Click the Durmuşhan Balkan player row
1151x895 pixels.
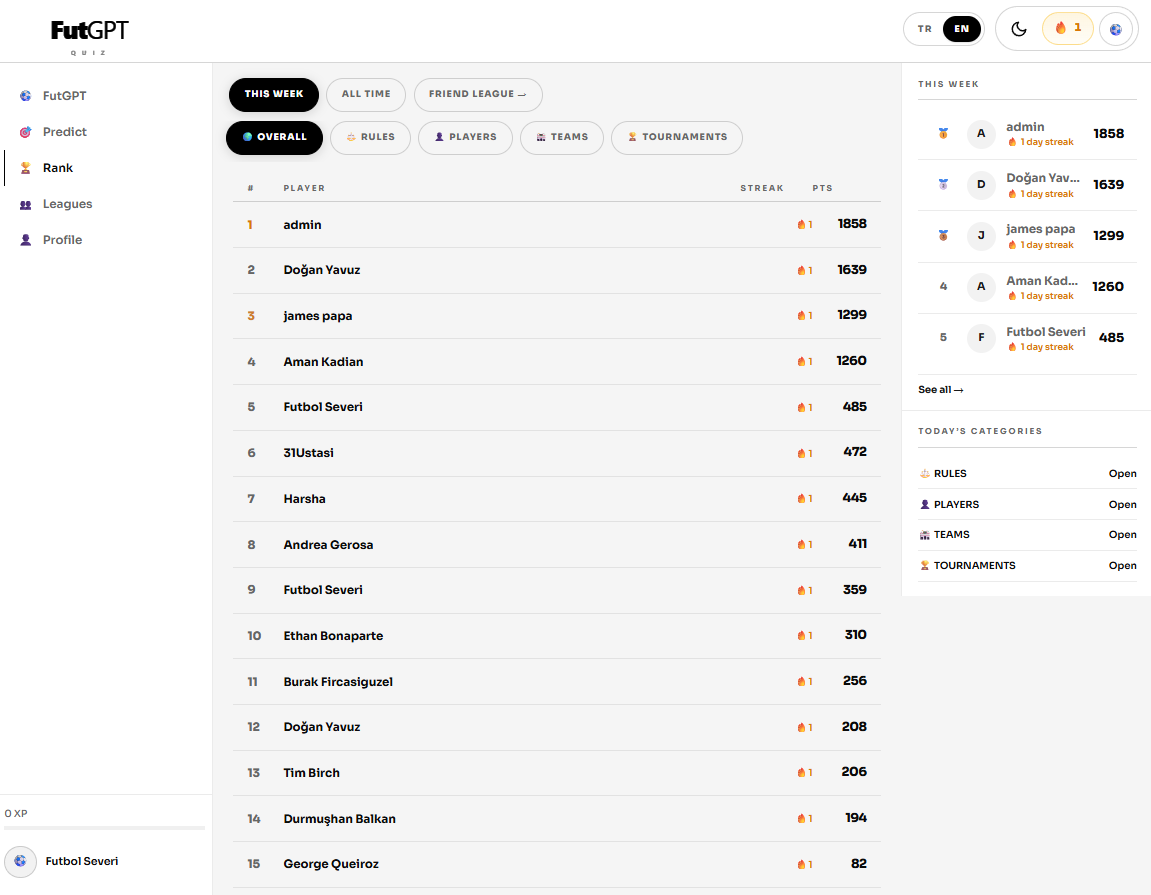[x=556, y=818]
